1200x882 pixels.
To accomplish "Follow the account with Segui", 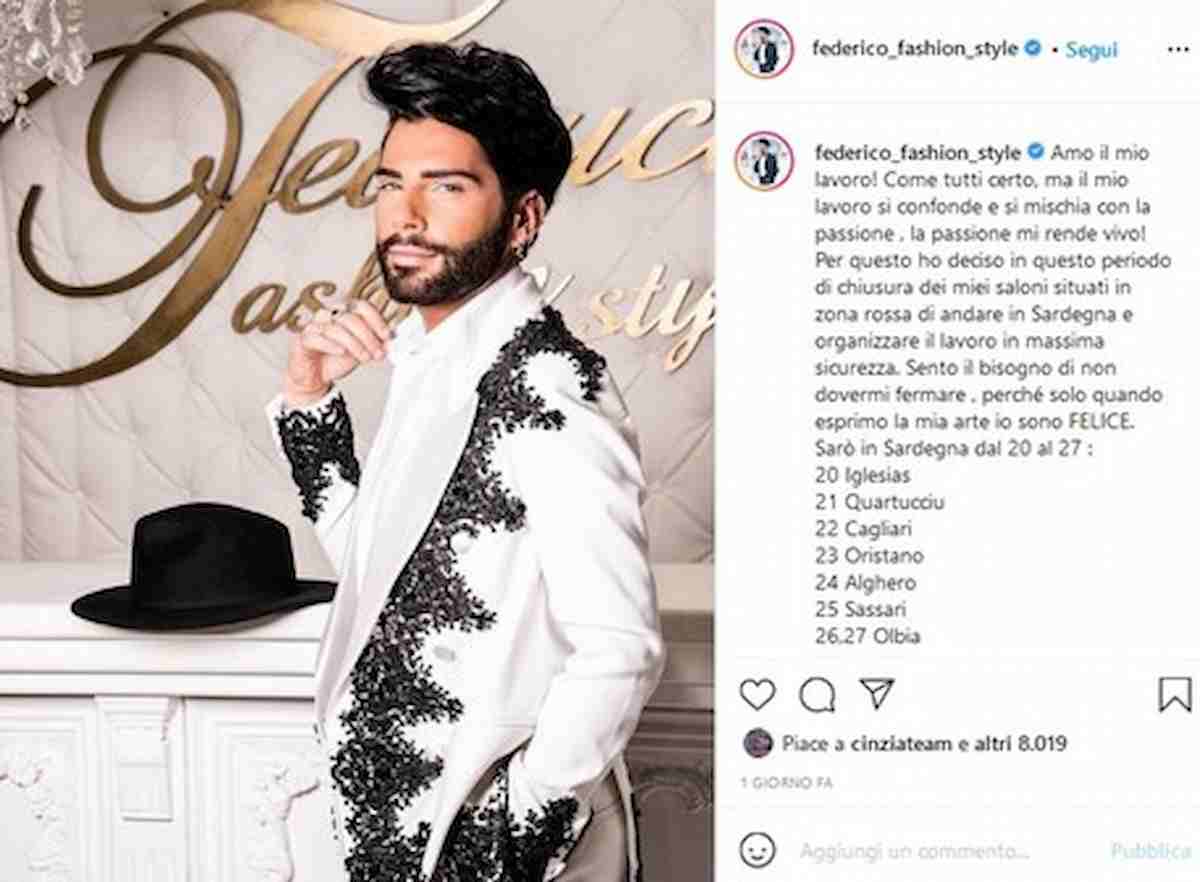I will coord(1091,49).
